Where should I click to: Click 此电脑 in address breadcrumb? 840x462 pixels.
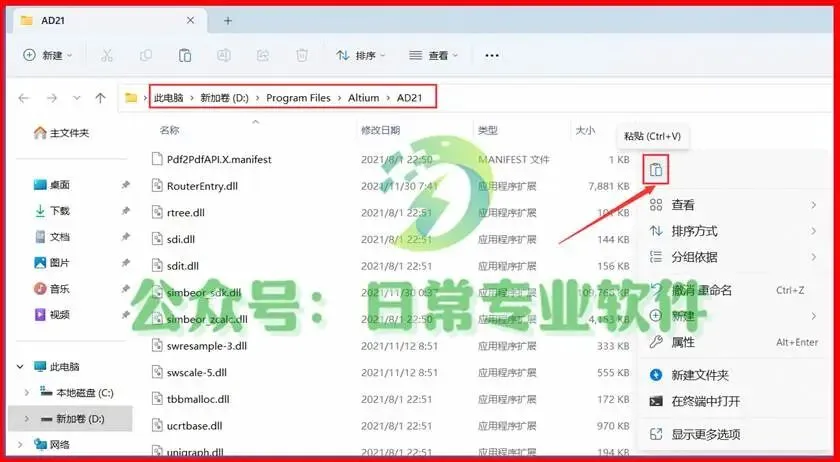coord(168,98)
